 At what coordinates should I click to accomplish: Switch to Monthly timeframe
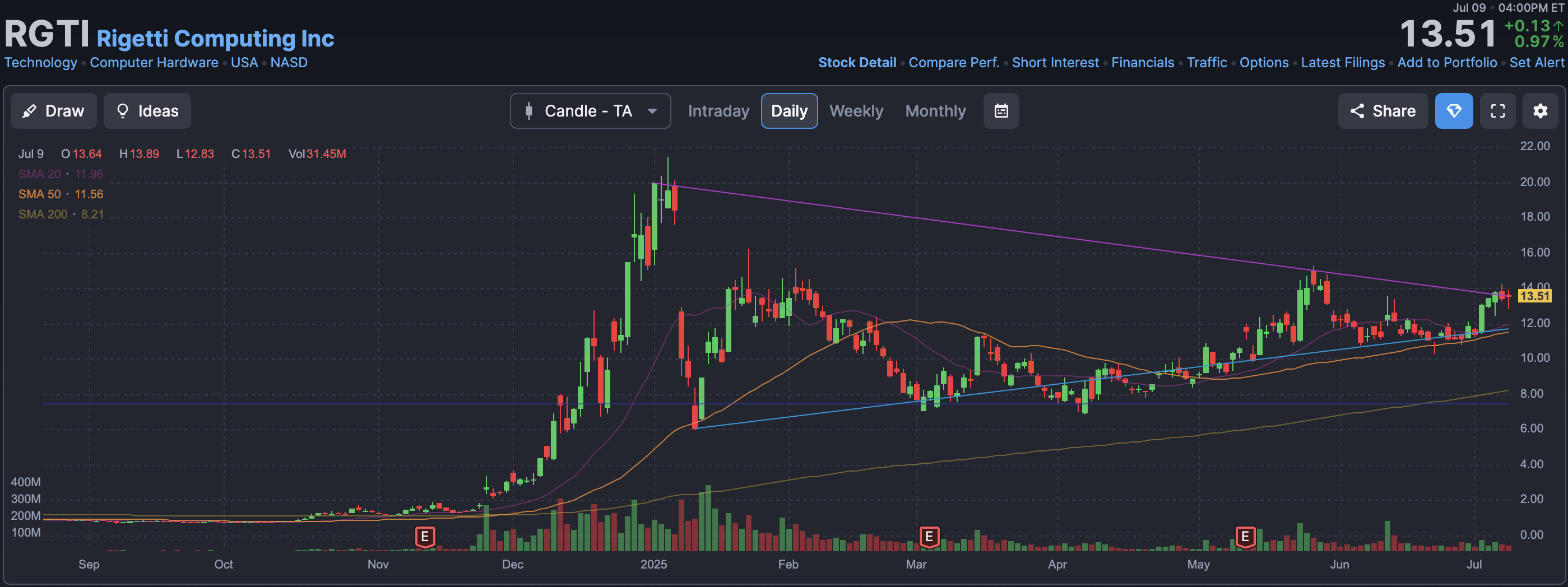click(x=935, y=111)
